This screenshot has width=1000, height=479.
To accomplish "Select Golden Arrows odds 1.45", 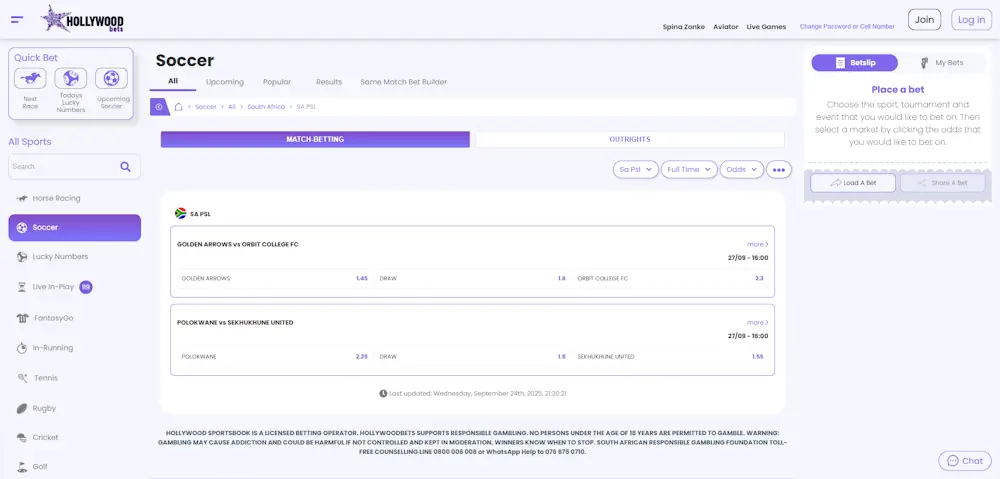I will 361,278.
